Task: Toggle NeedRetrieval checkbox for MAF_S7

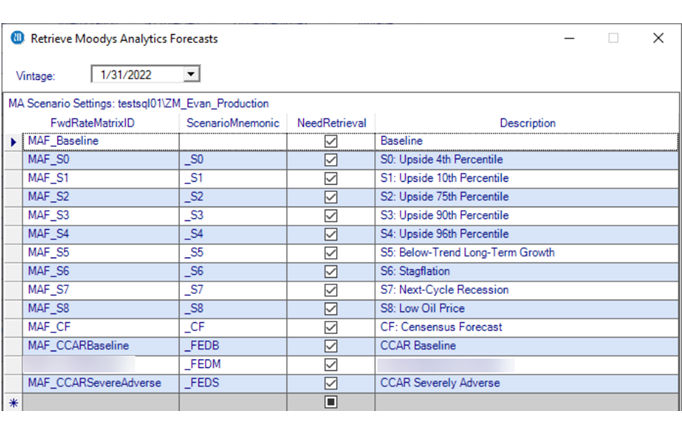Action: point(331,290)
